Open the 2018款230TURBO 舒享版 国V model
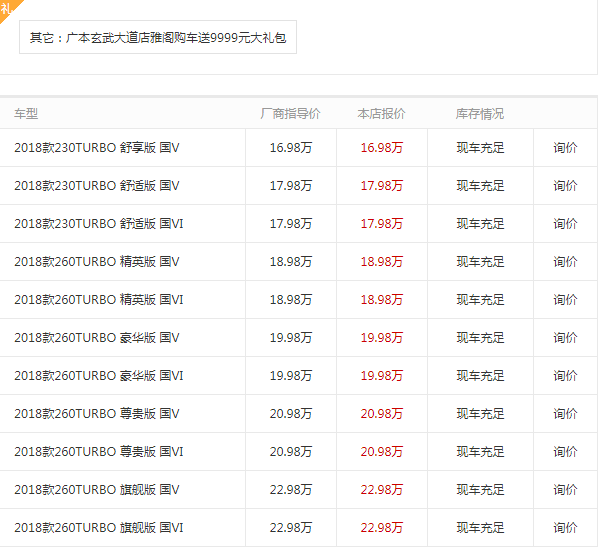601x551 pixels. click(x=97, y=148)
